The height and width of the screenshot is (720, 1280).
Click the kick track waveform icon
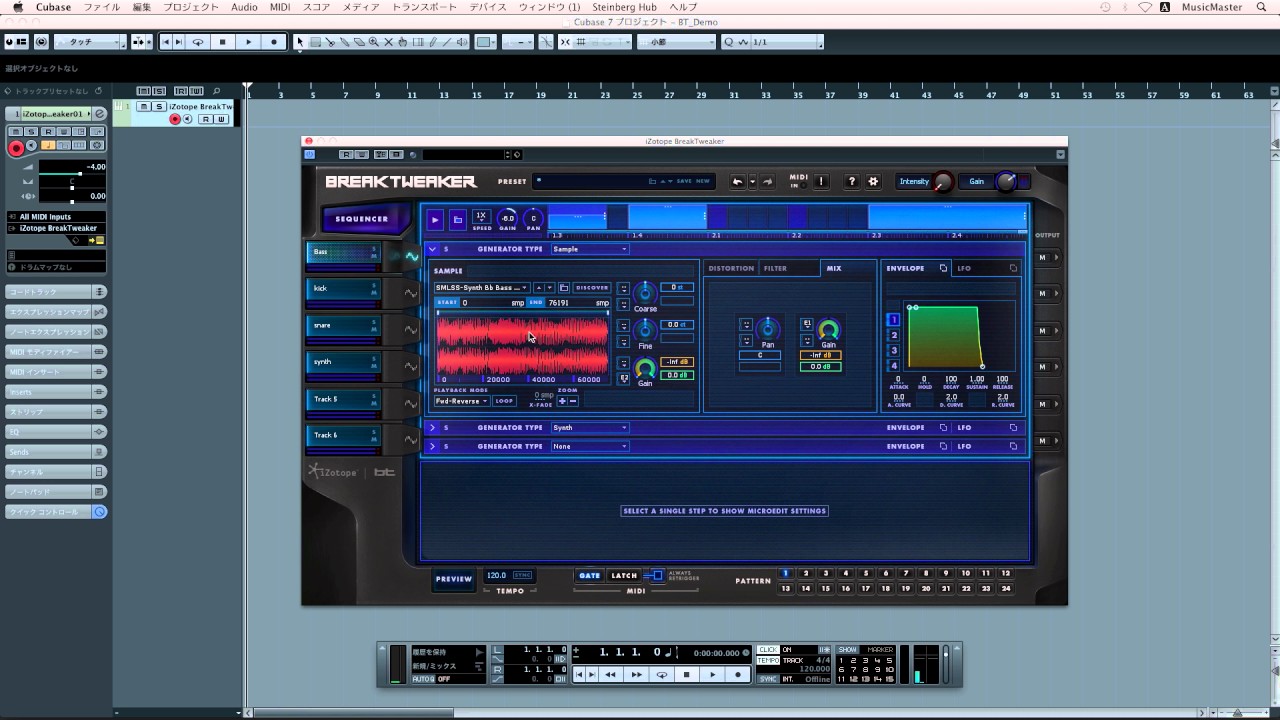tap(411, 293)
